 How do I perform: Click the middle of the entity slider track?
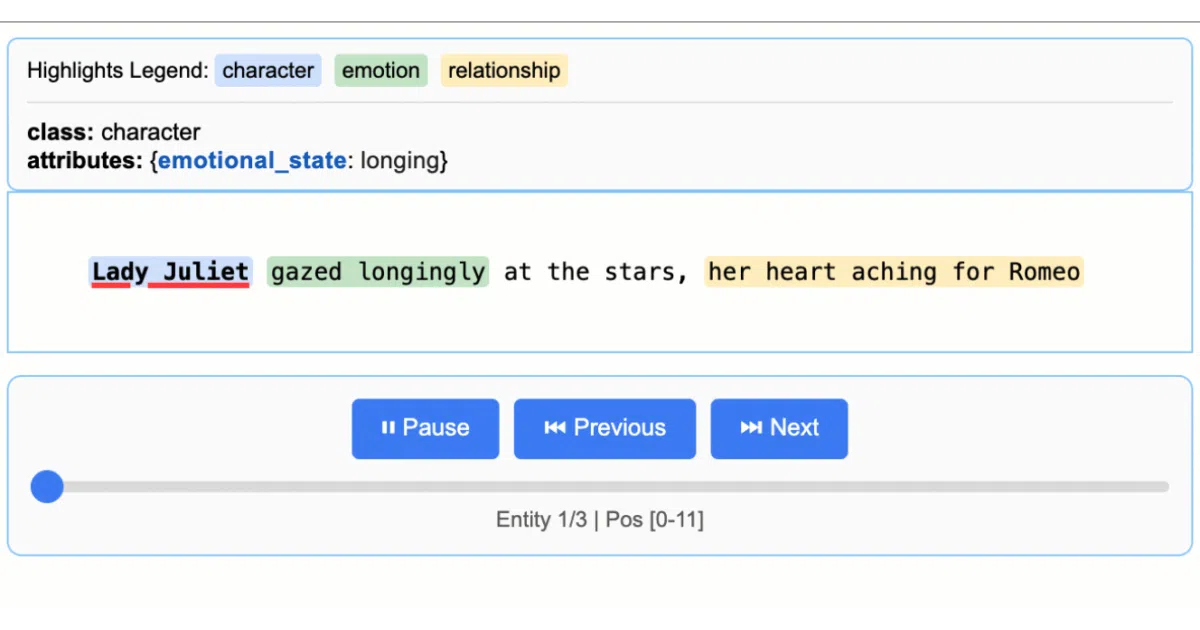[600, 487]
